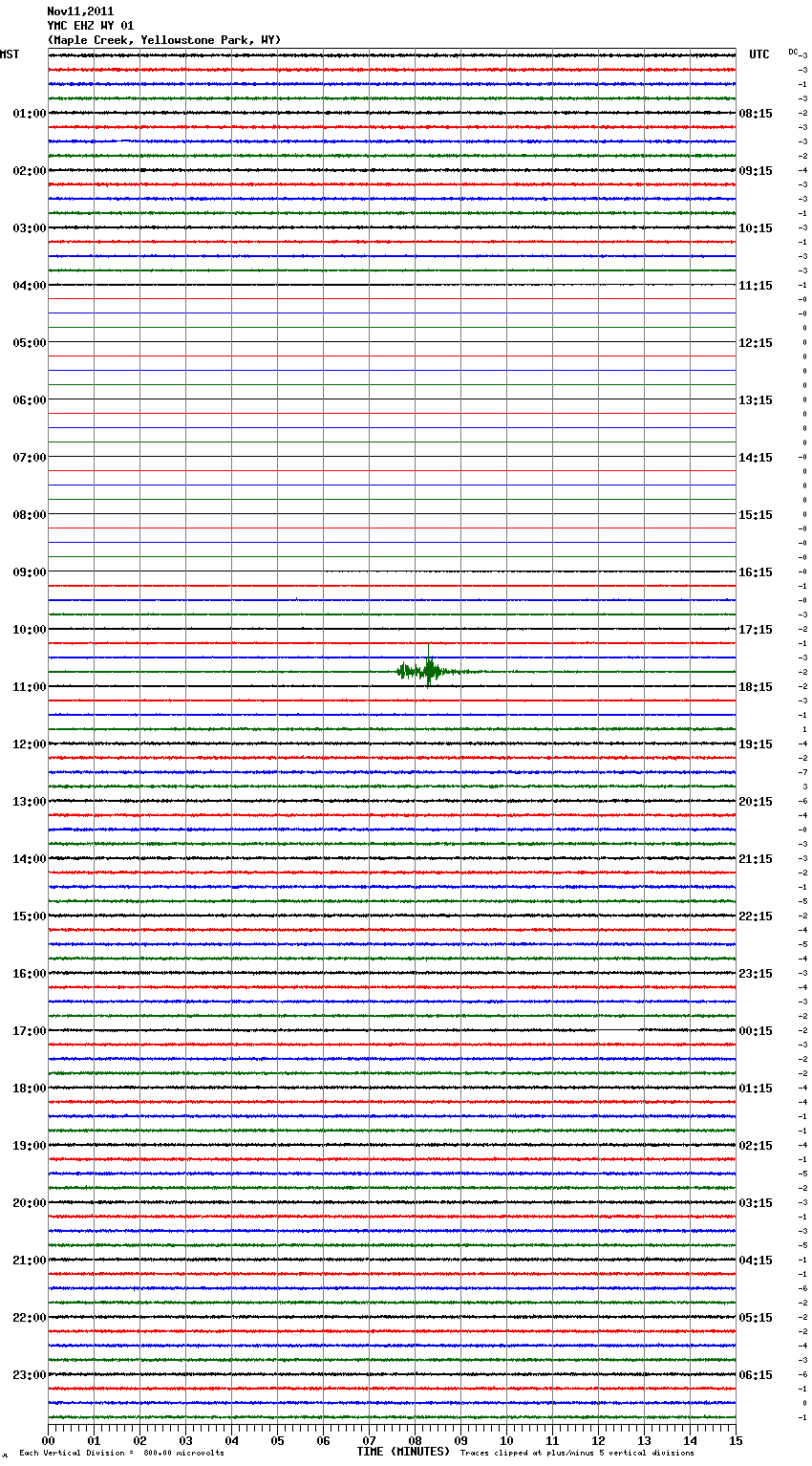The width and height of the screenshot is (812, 1466).
Task: Click the "TIME (MINUTES)" axis title
Action: click(x=403, y=1452)
